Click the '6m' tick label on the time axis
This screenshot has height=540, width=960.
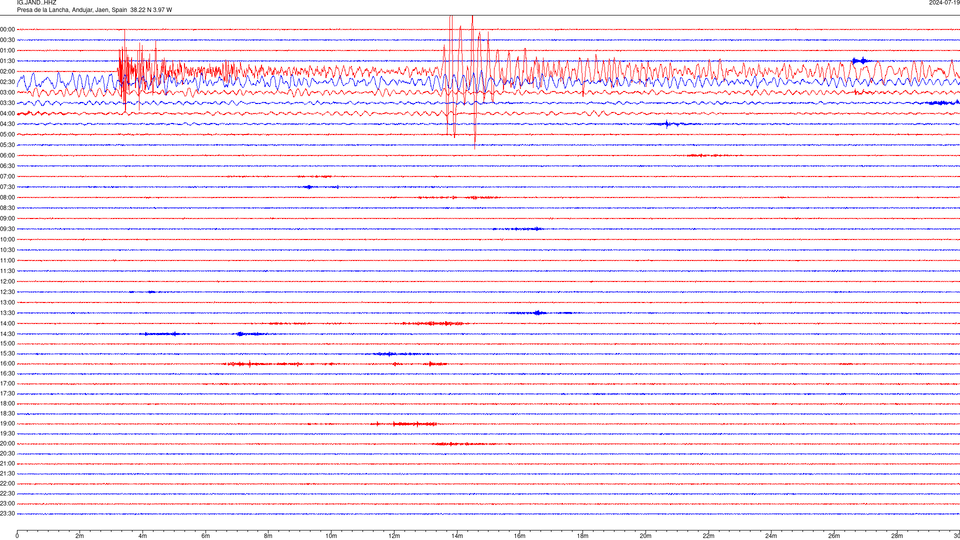pyautogui.click(x=206, y=536)
